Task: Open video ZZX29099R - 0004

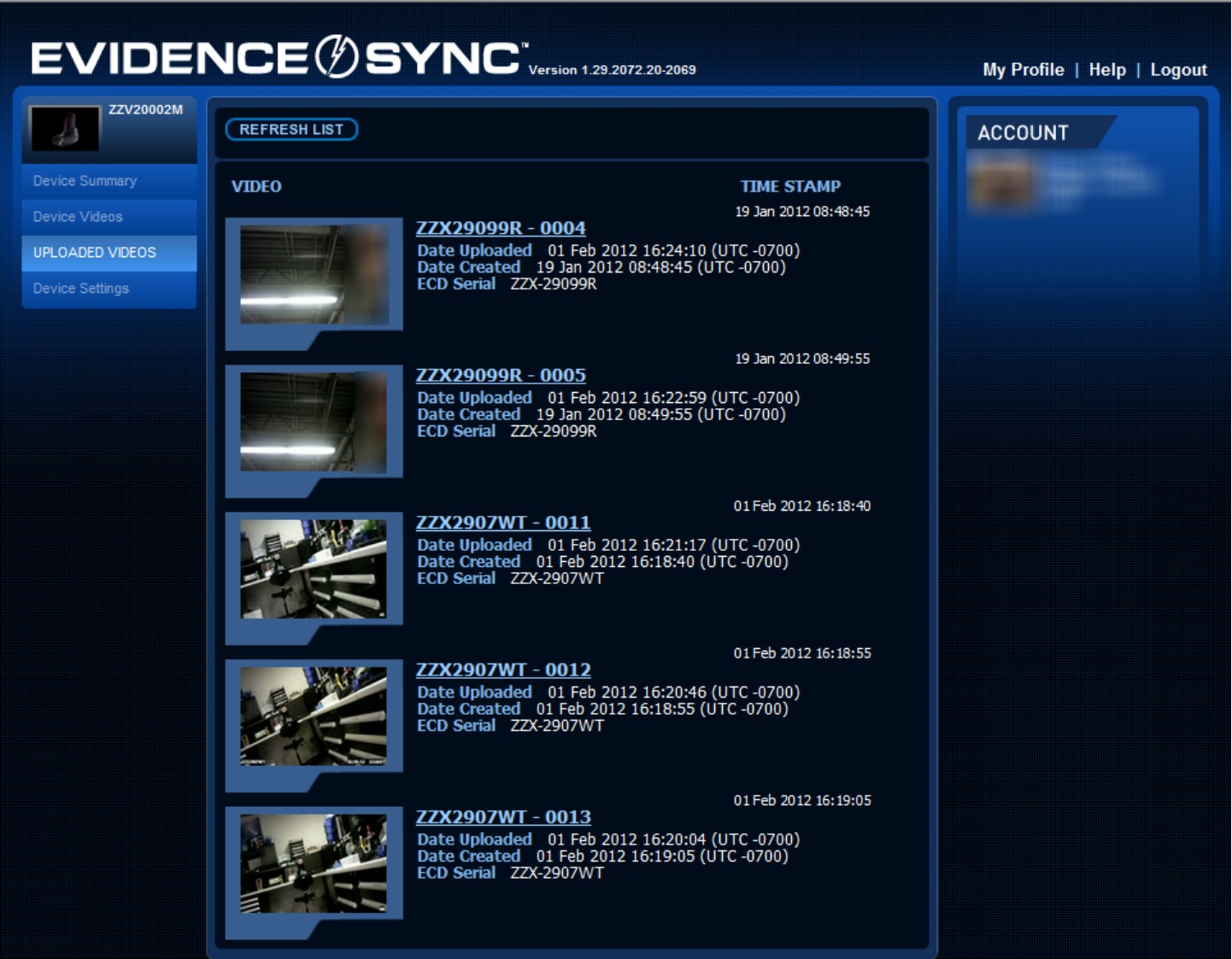Action: [x=500, y=228]
